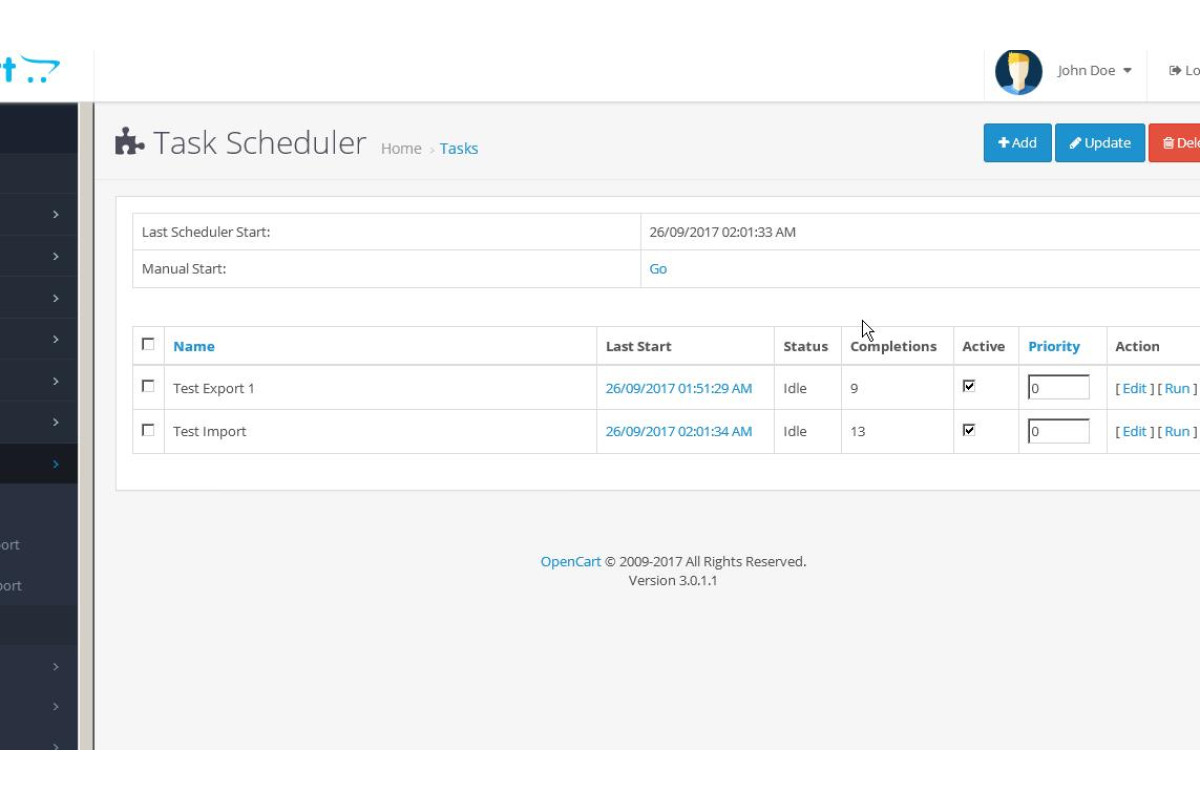Disable the Active checkbox for Test Export 1
This screenshot has height=800, width=1200.
point(968,386)
